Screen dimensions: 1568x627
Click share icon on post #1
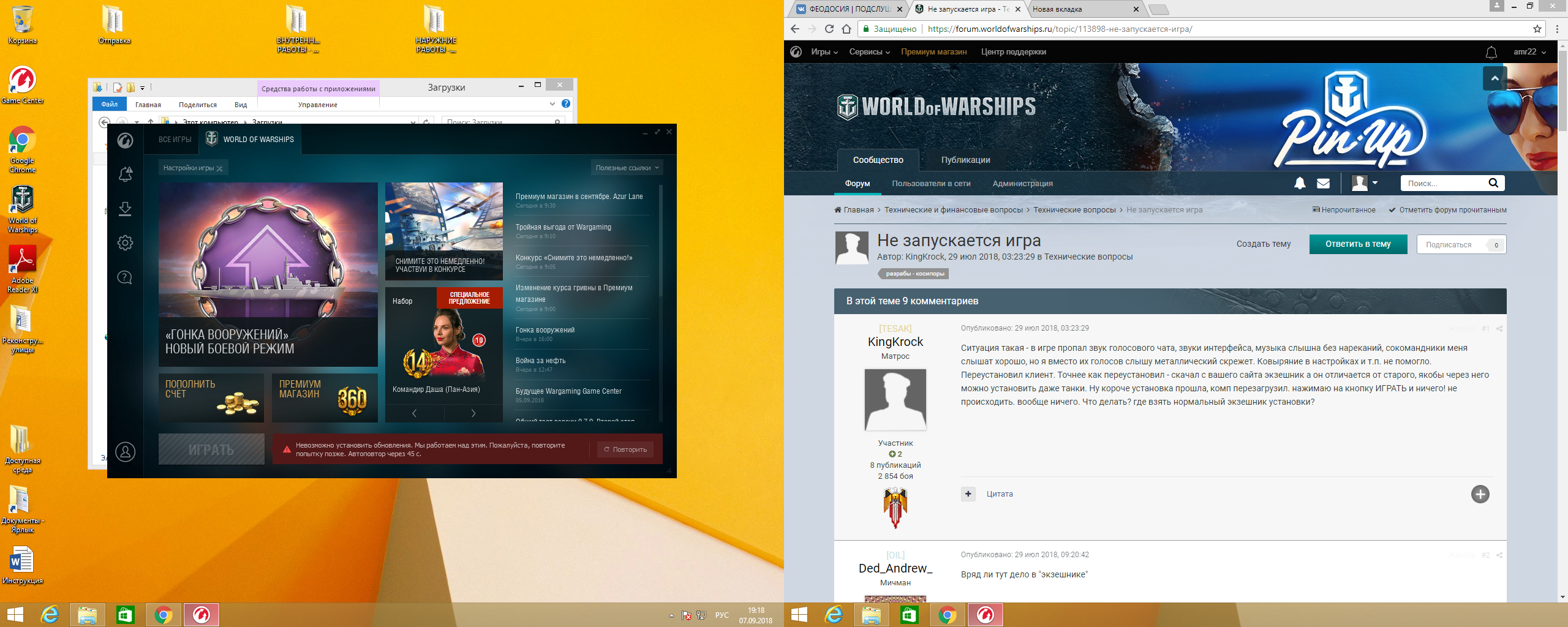point(1499,329)
